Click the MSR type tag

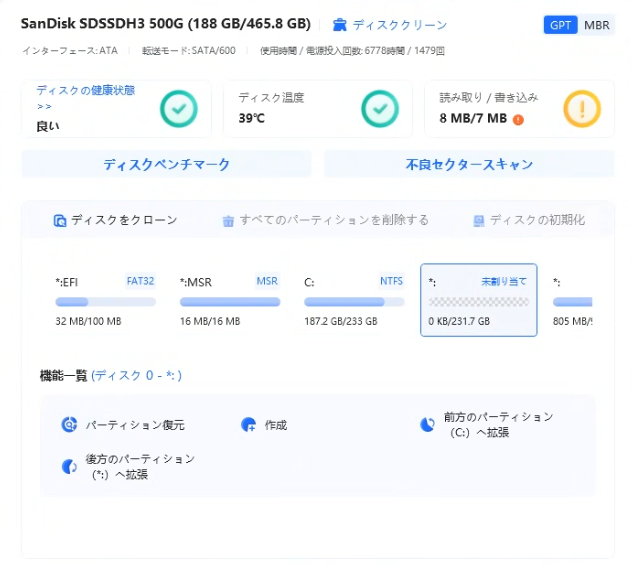(x=267, y=281)
